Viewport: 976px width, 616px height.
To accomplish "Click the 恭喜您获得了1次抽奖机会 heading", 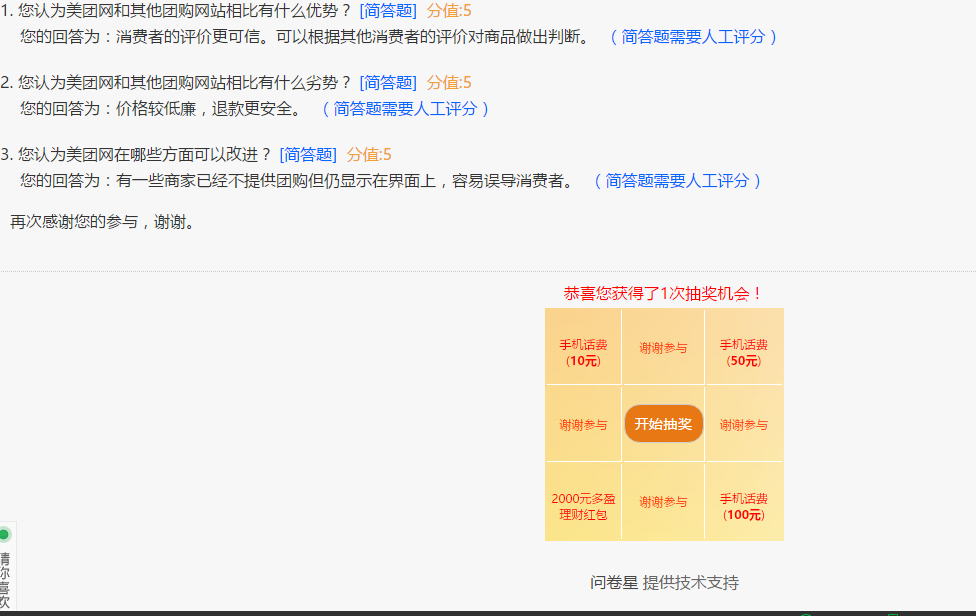I will click(664, 294).
